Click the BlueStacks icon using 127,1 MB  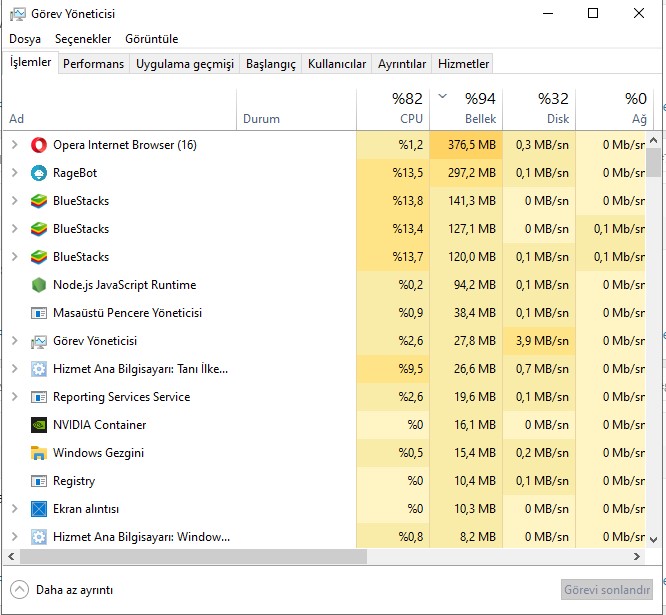(x=39, y=229)
